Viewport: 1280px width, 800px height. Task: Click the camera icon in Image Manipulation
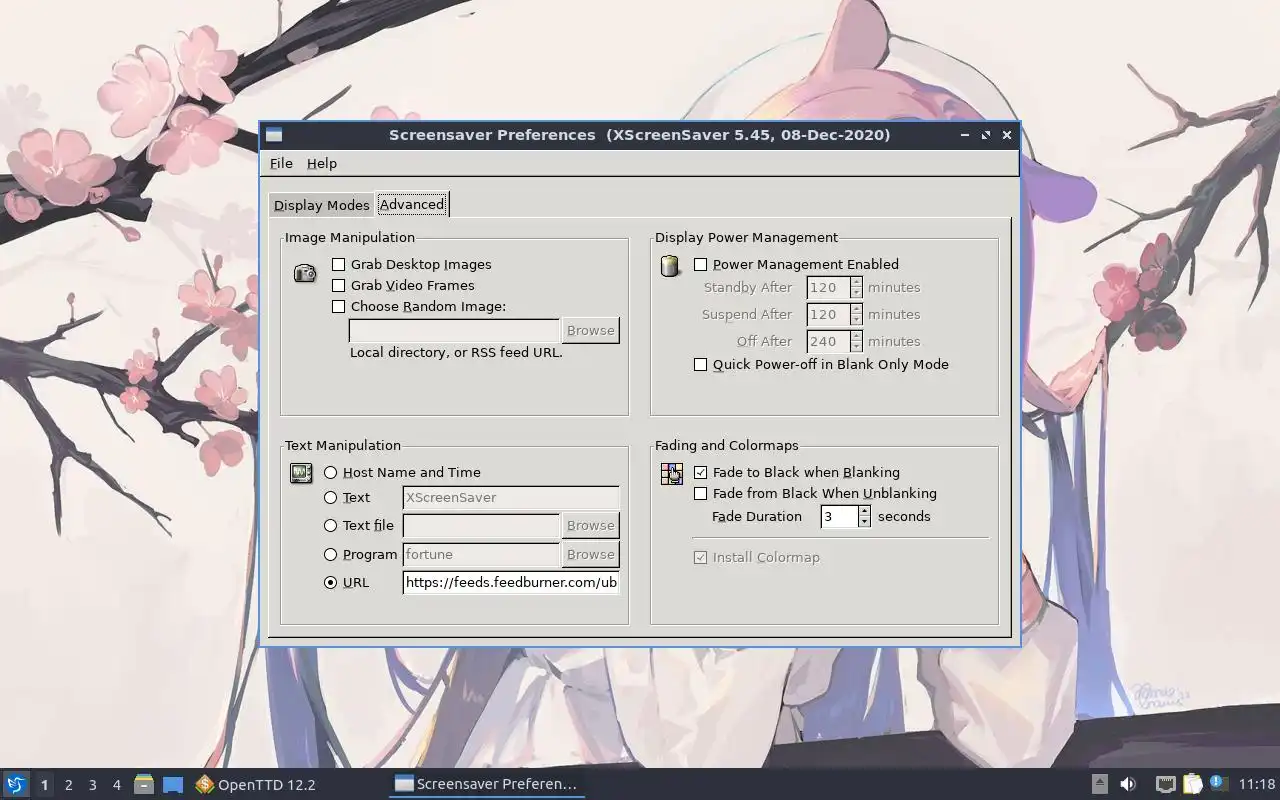coord(305,273)
